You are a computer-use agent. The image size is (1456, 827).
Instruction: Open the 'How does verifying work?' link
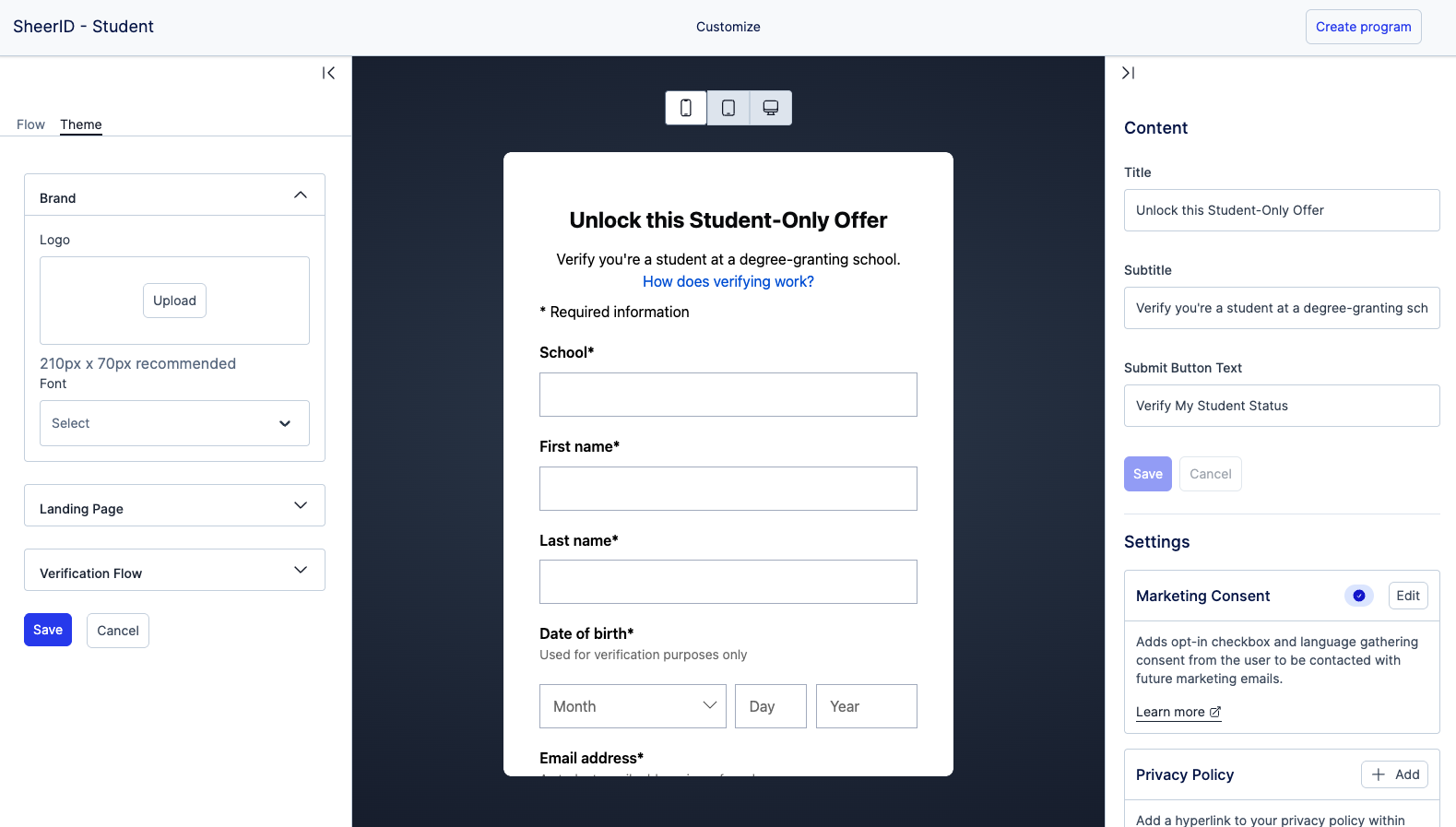tap(728, 281)
